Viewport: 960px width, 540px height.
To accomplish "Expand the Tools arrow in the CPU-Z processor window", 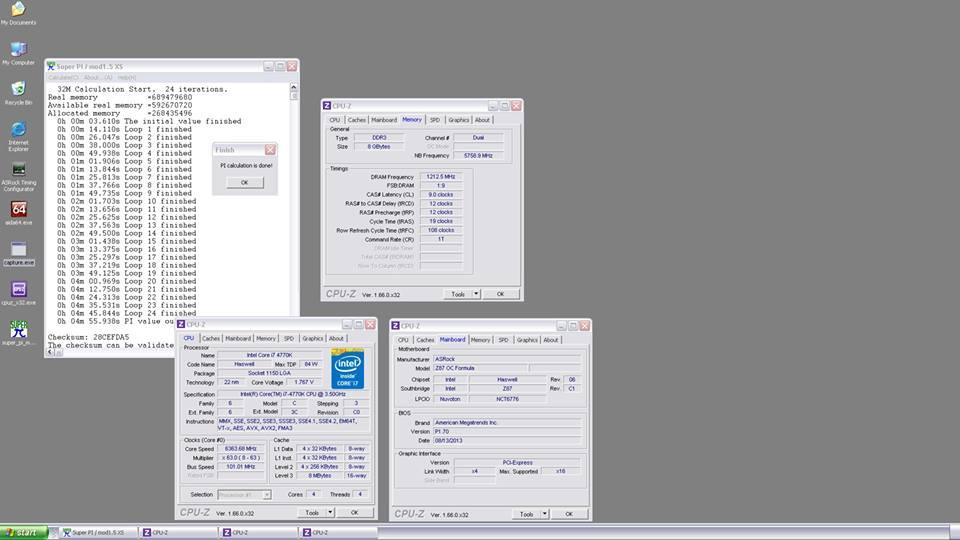I will 330,512.
